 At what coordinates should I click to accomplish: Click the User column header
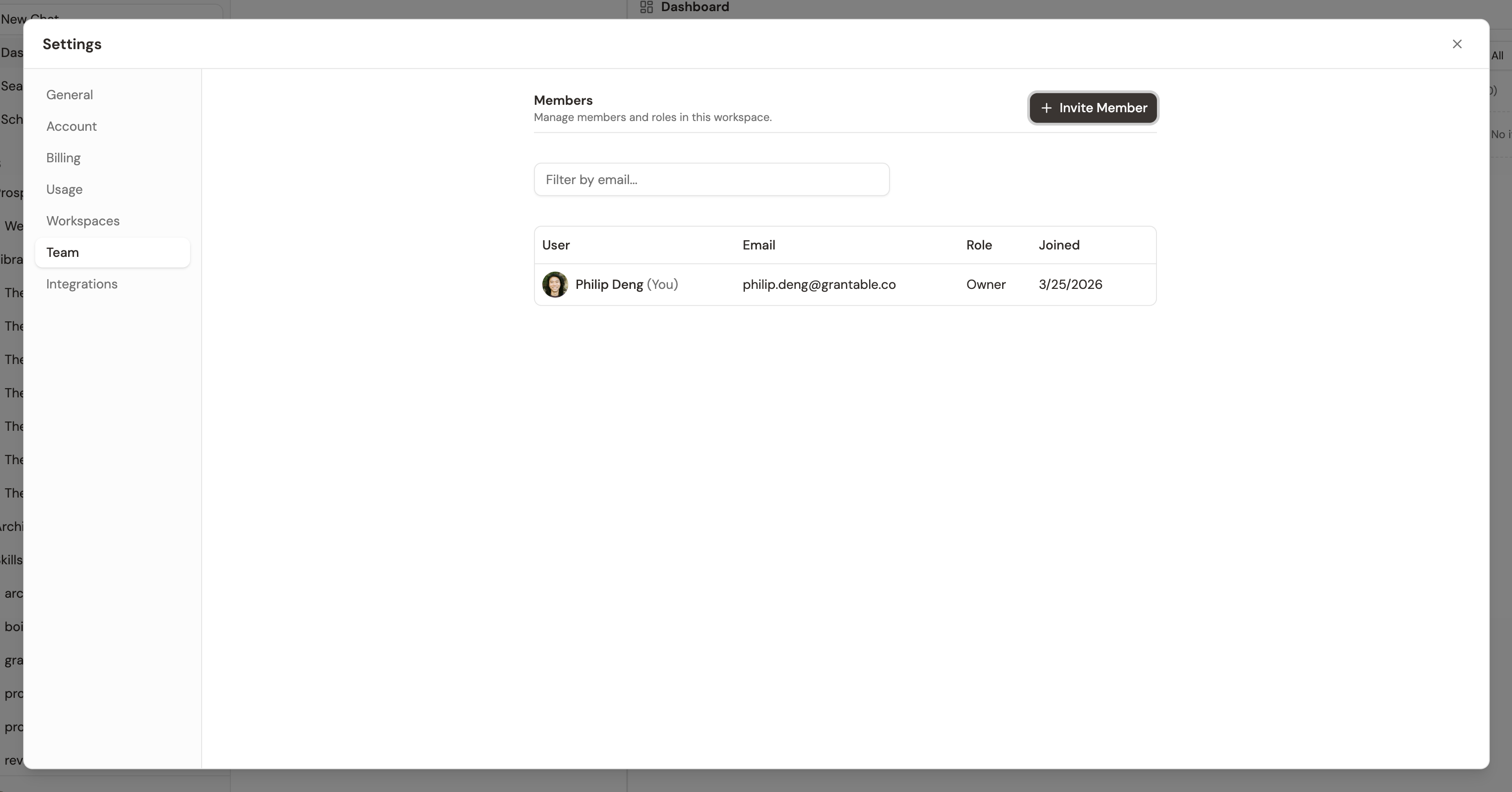pos(556,245)
